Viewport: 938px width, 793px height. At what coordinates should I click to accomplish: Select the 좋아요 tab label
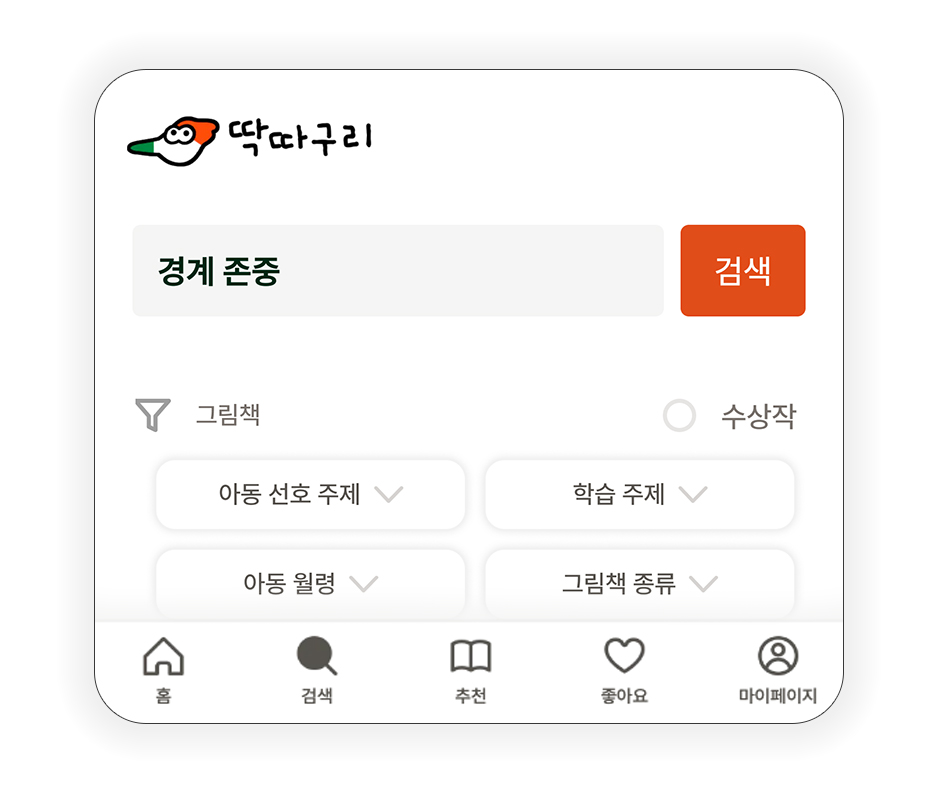pyautogui.click(x=625, y=696)
